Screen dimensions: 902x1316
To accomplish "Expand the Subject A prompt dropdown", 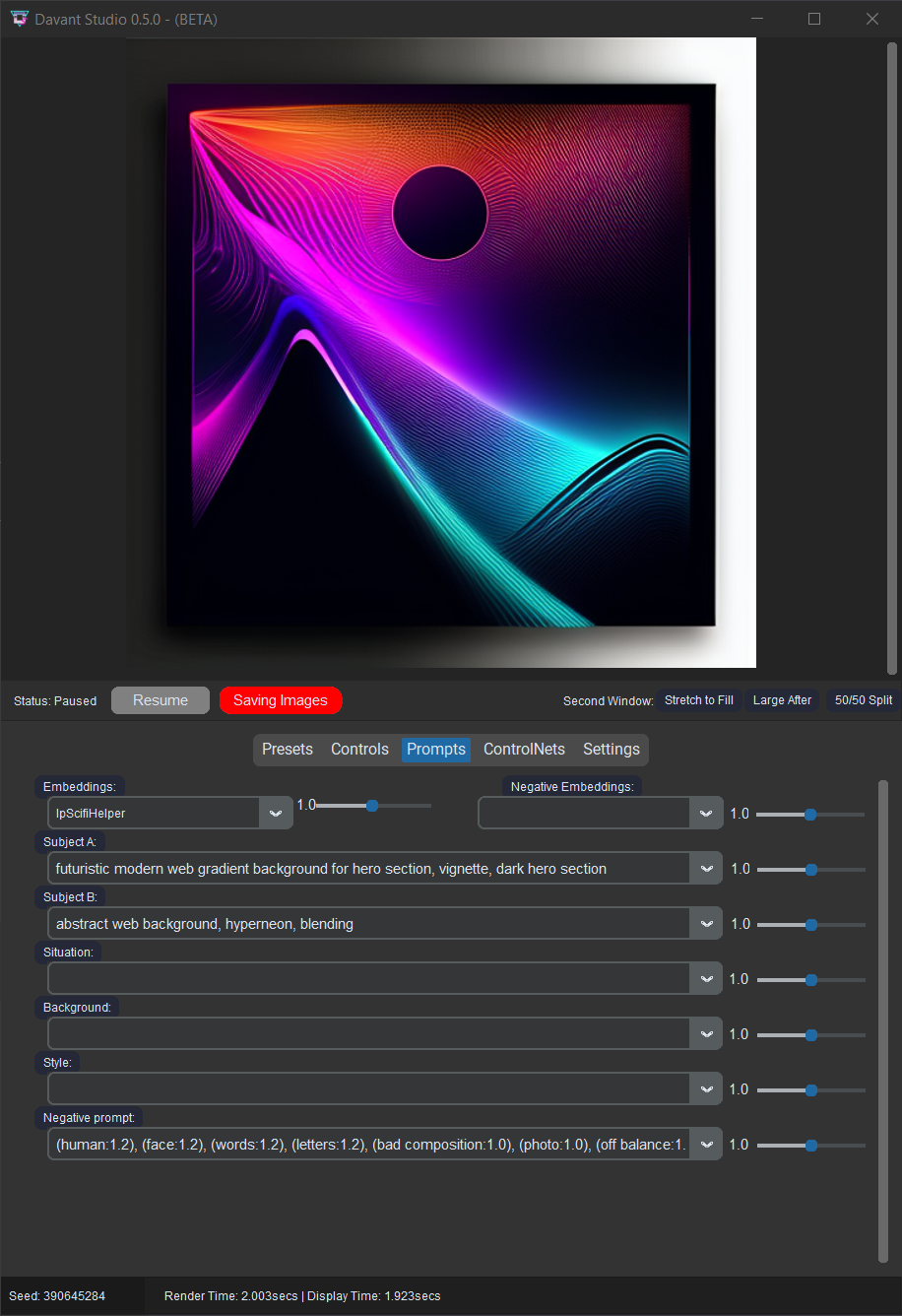I will click(x=706, y=868).
